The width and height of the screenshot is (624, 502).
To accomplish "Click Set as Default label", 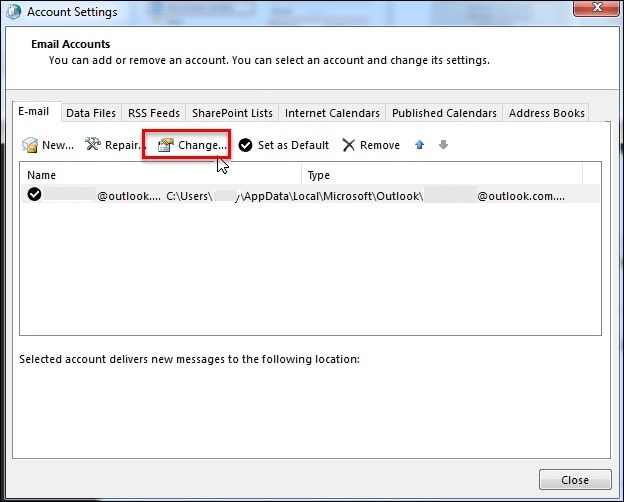I will click(x=293, y=145).
